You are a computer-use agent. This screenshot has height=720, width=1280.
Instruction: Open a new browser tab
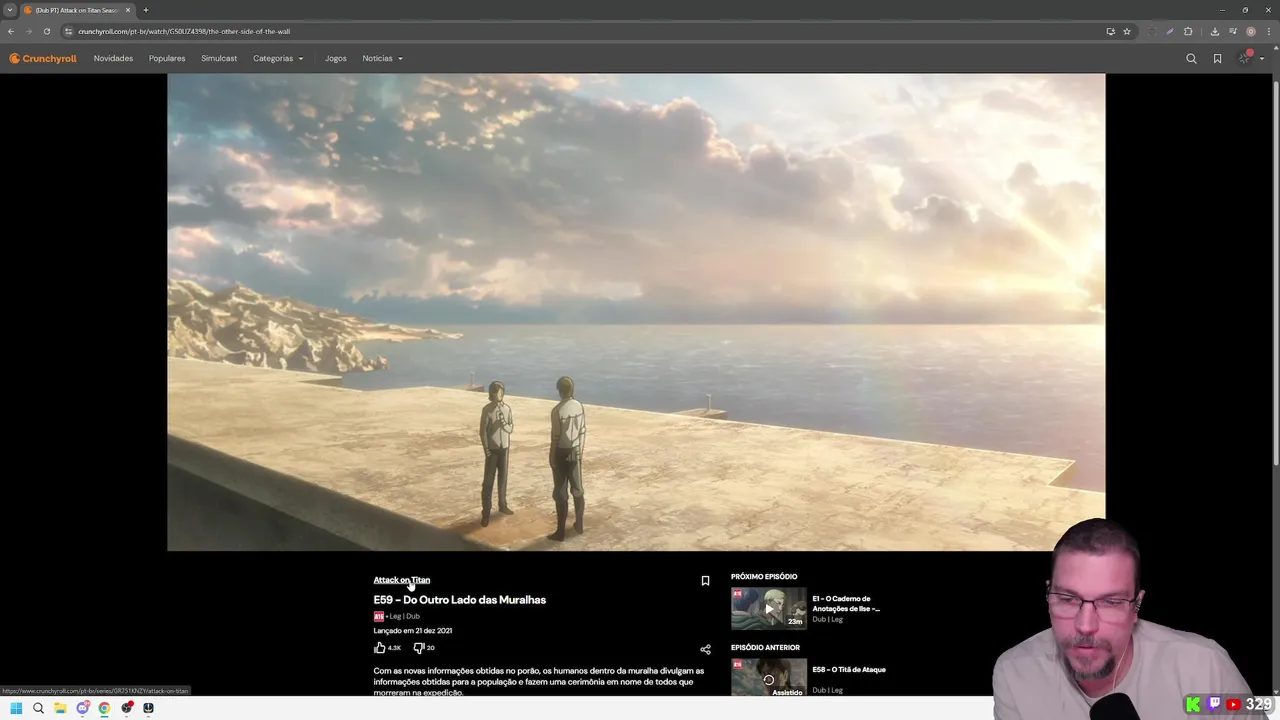tap(146, 10)
